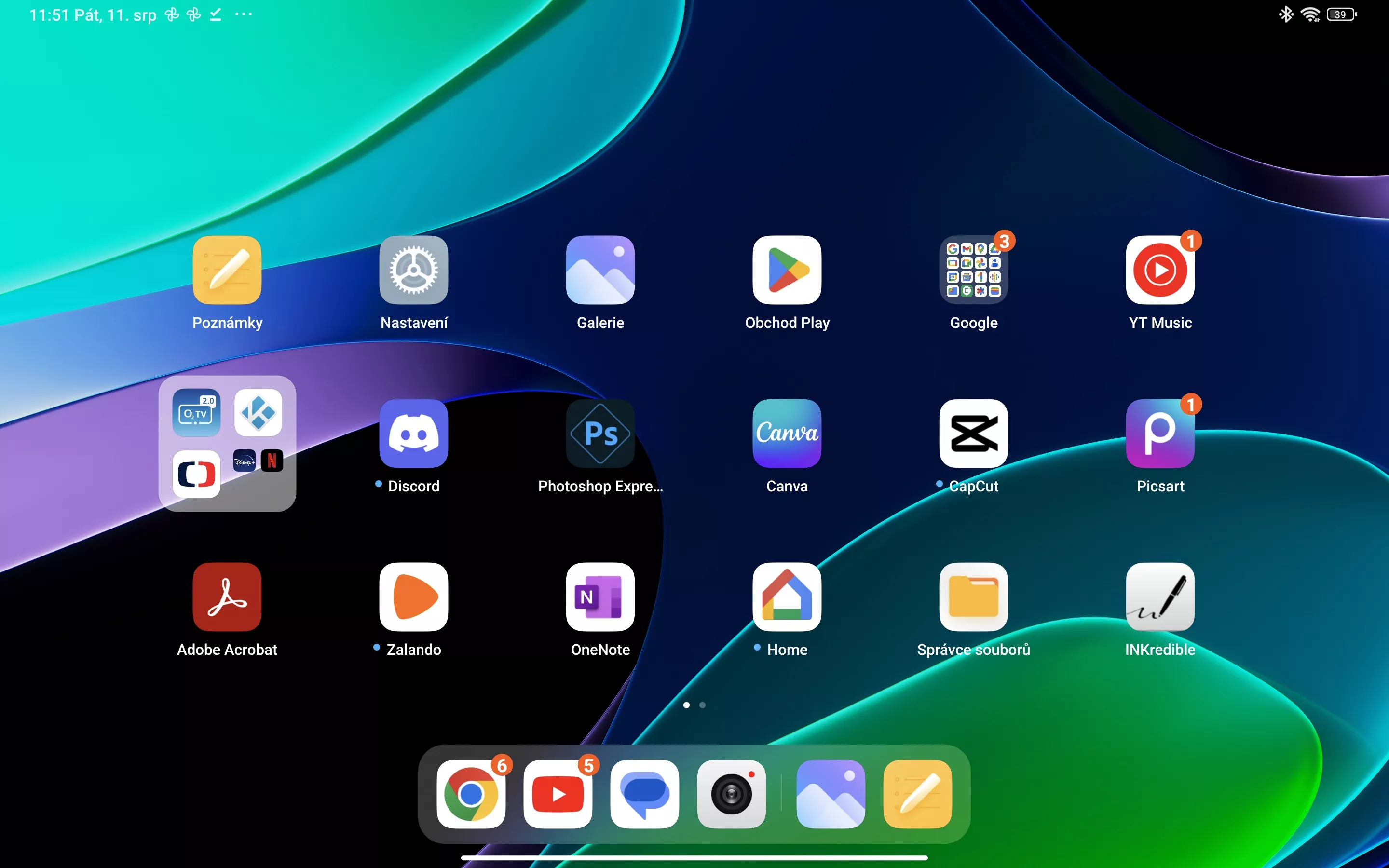Open Canva app

[x=786, y=434]
